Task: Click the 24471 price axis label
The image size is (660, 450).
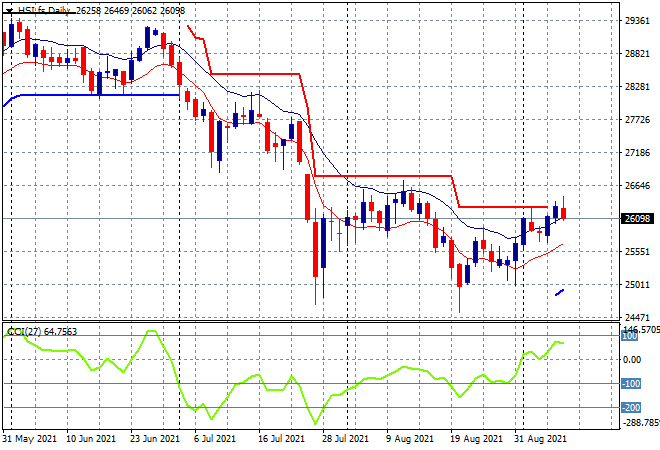Action: click(637, 317)
